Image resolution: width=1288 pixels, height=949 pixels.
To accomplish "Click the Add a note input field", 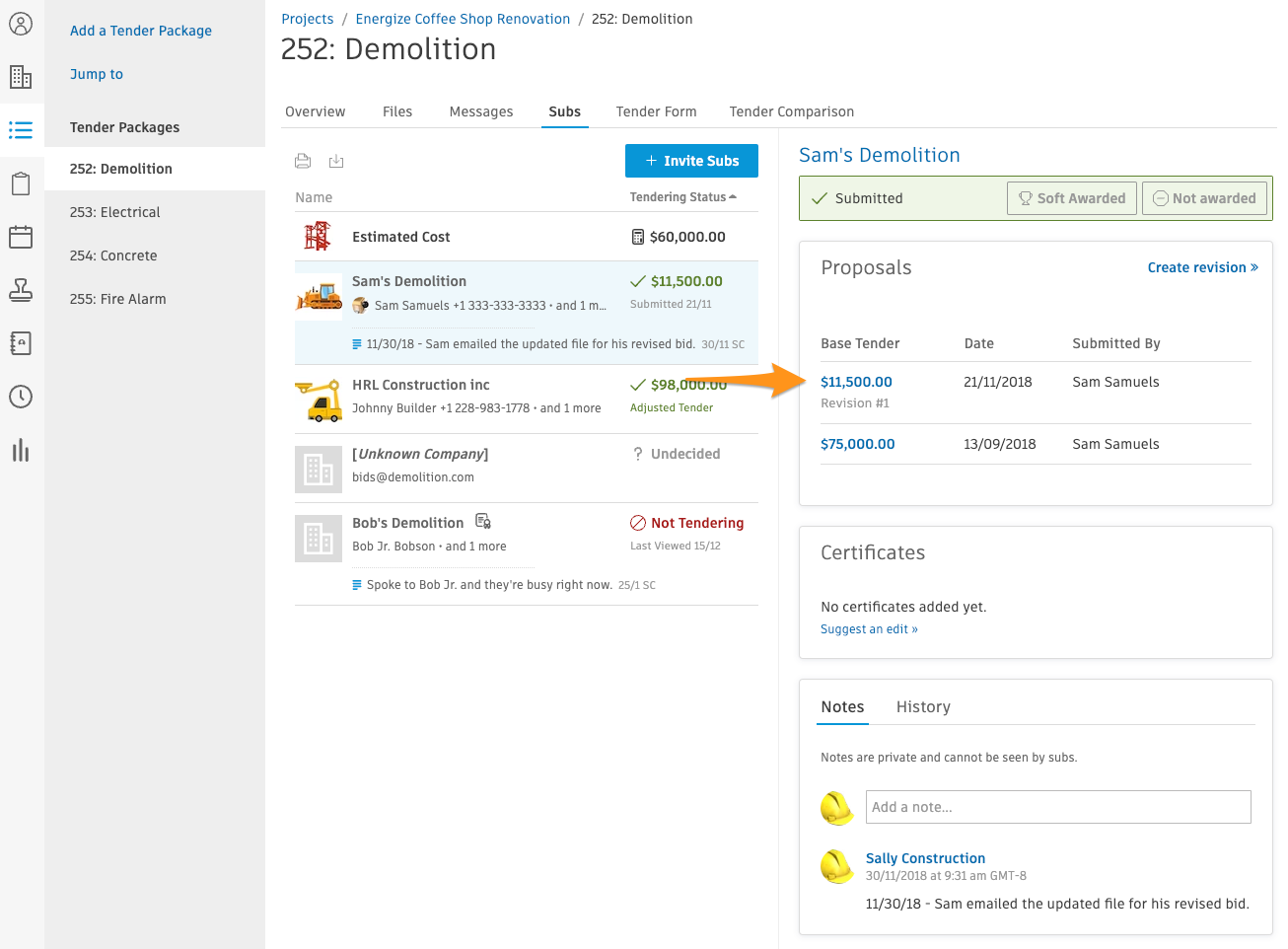I will tap(1058, 807).
